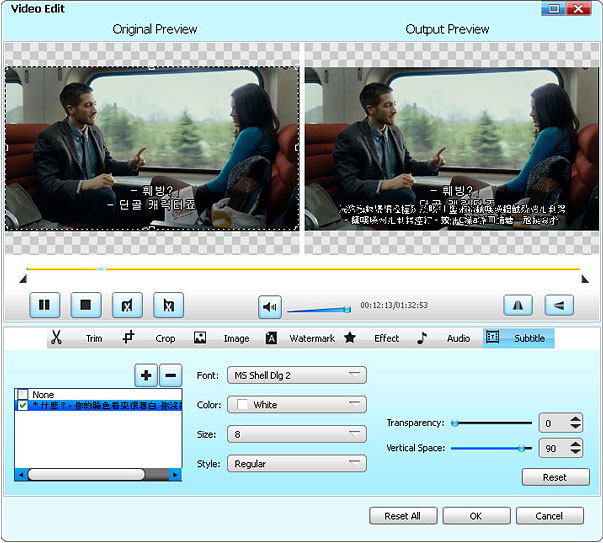Screen dimensions: 603x543
Task: Click the Vertical Space value field 90
Action: [x=554, y=448]
